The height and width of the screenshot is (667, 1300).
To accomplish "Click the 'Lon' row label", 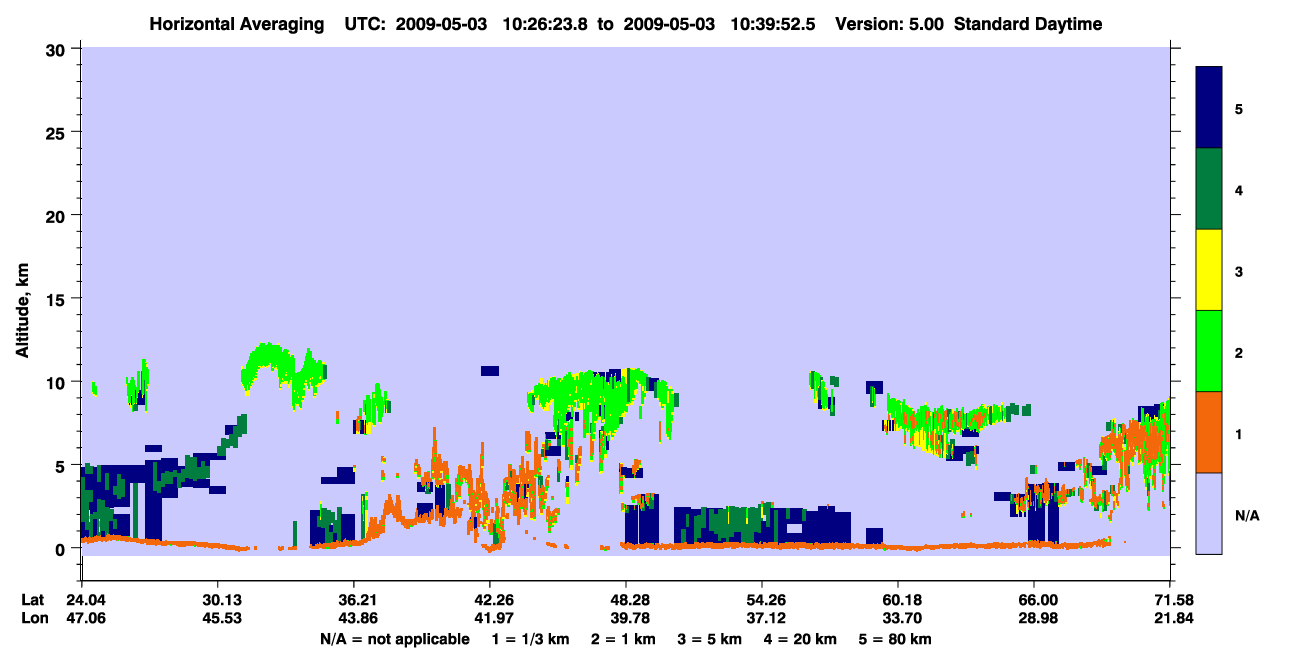I will (35, 618).
